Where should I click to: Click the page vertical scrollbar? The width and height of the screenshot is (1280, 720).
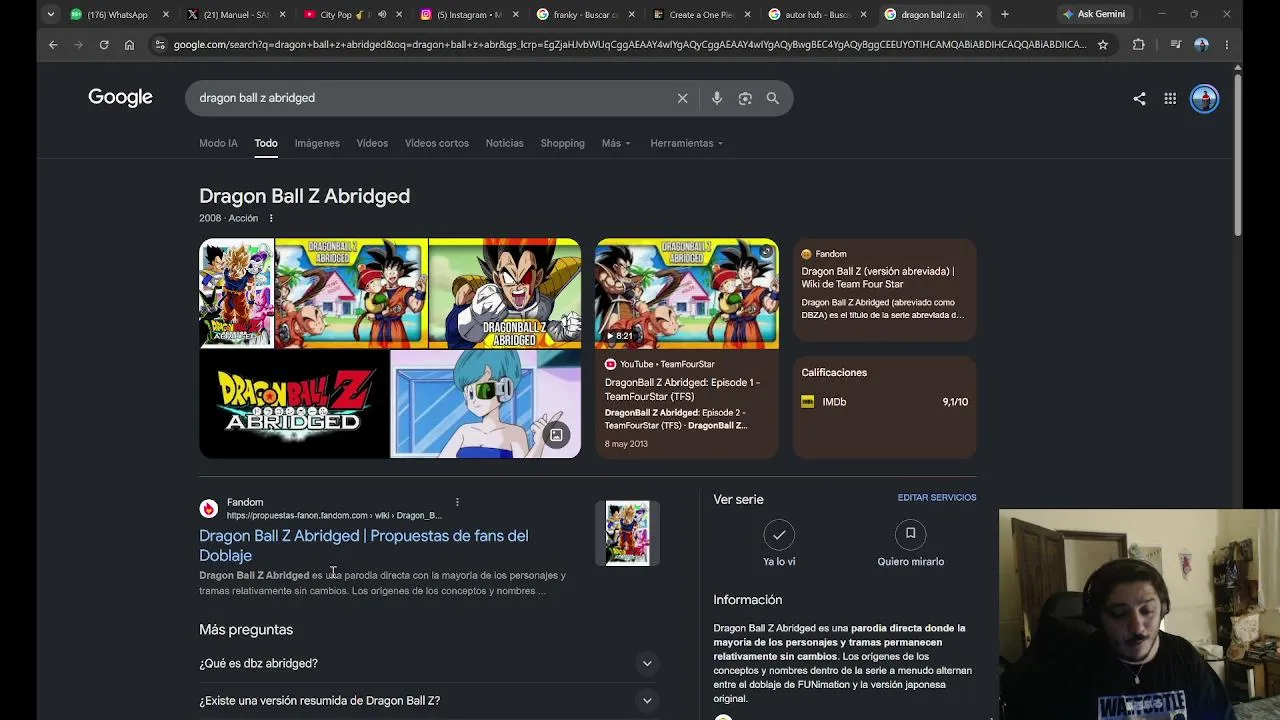[x=1238, y=155]
